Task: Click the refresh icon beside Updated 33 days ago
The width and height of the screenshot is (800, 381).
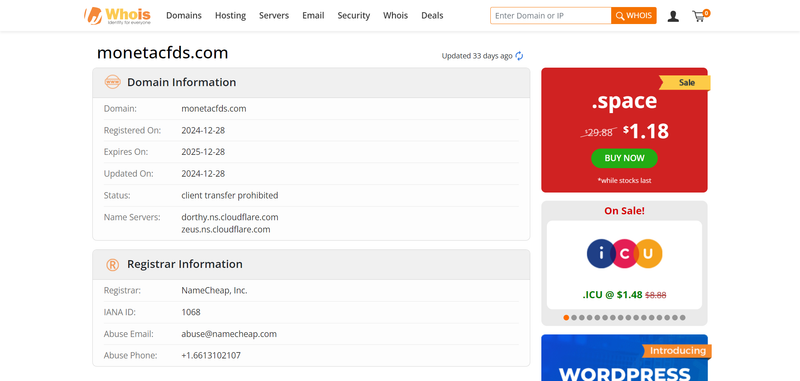Action: click(x=519, y=56)
